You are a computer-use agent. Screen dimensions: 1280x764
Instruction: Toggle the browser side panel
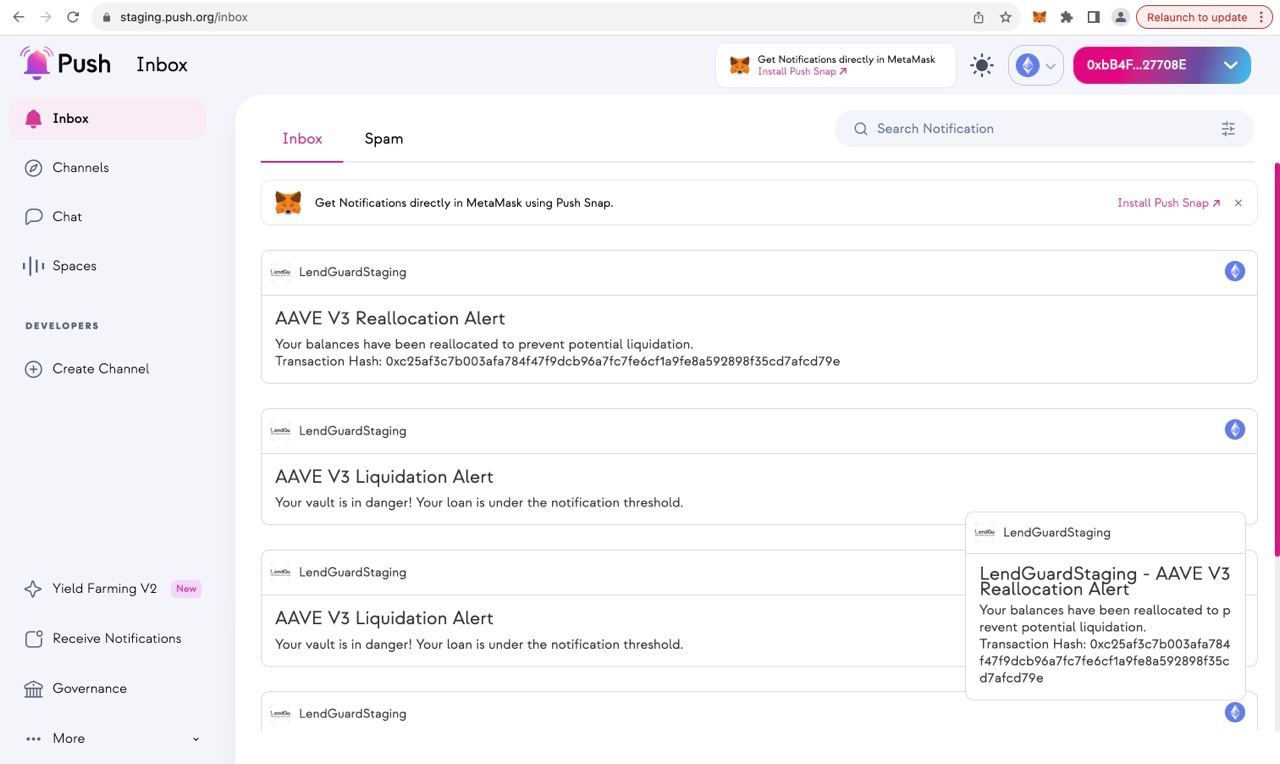point(1093,17)
